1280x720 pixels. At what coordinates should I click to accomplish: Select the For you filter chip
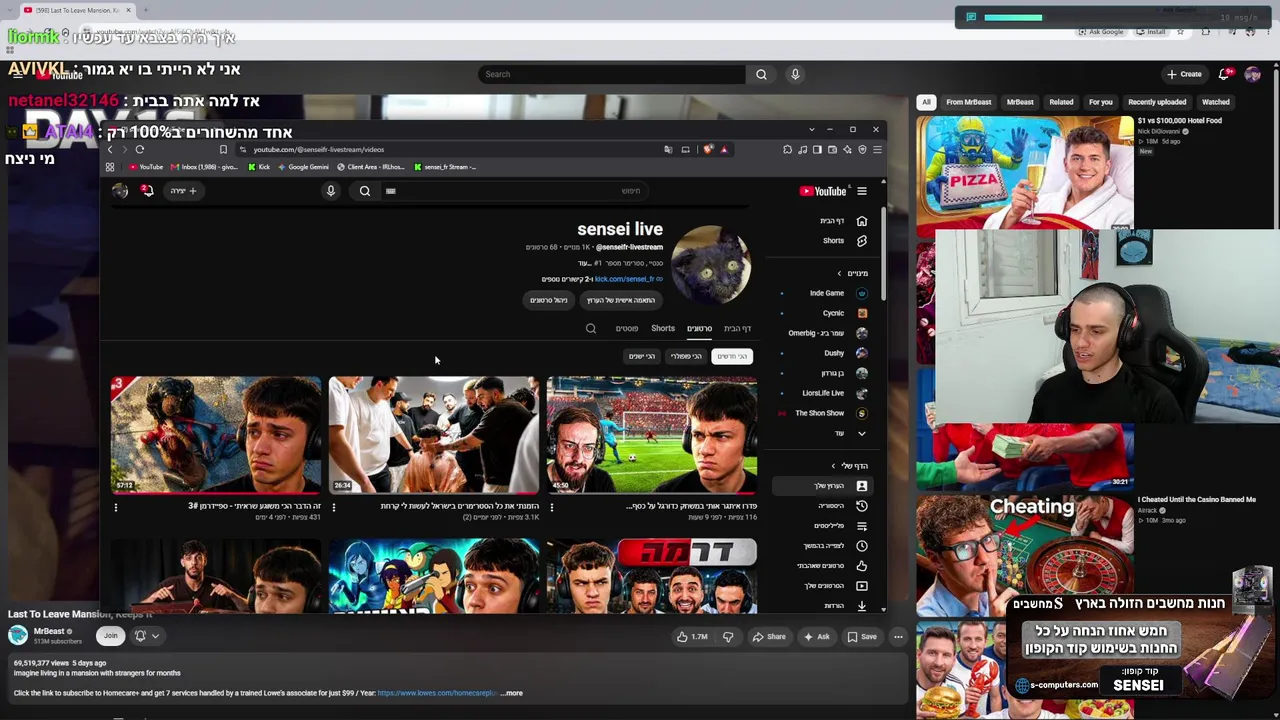click(x=1100, y=102)
